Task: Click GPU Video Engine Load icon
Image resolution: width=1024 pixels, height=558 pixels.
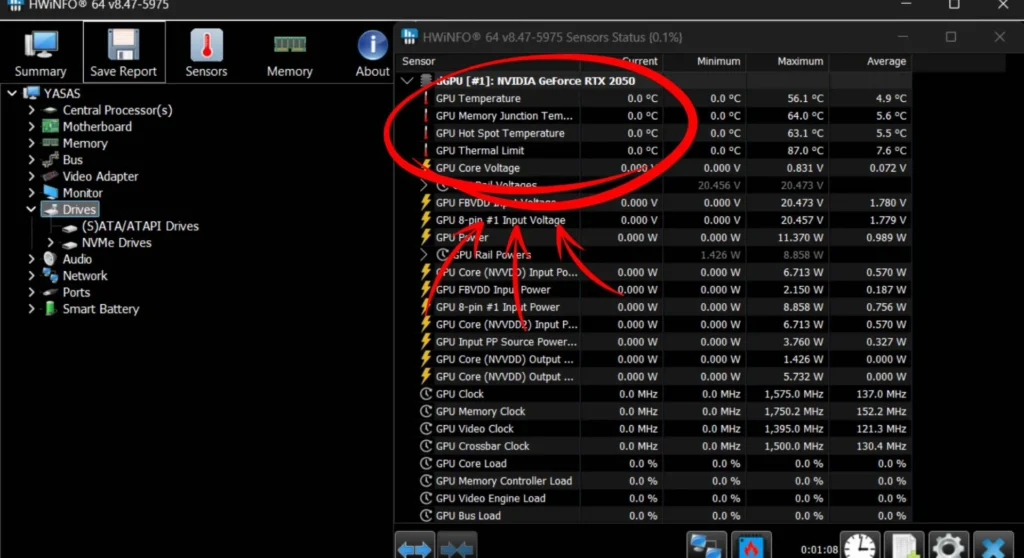Action: pyautogui.click(x=426, y=498)
